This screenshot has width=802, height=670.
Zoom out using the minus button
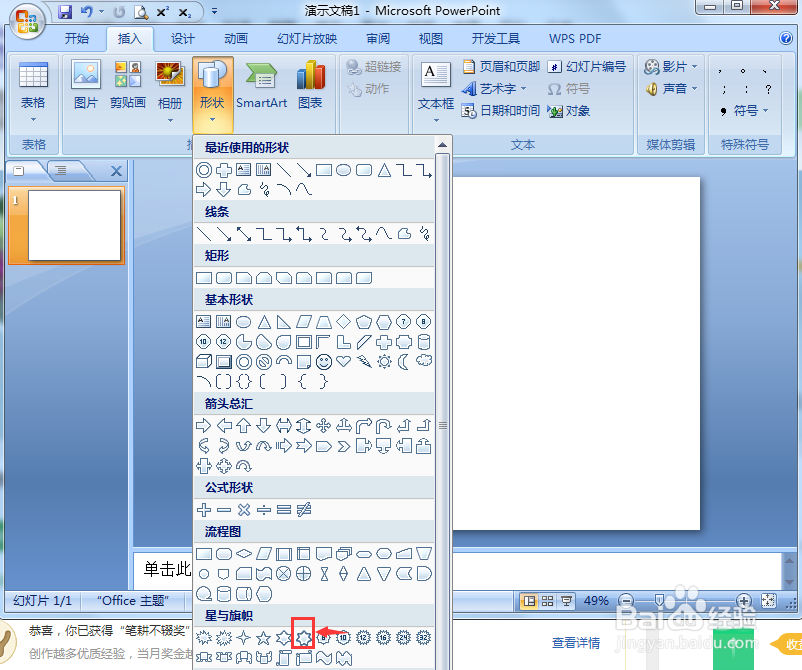626,600
